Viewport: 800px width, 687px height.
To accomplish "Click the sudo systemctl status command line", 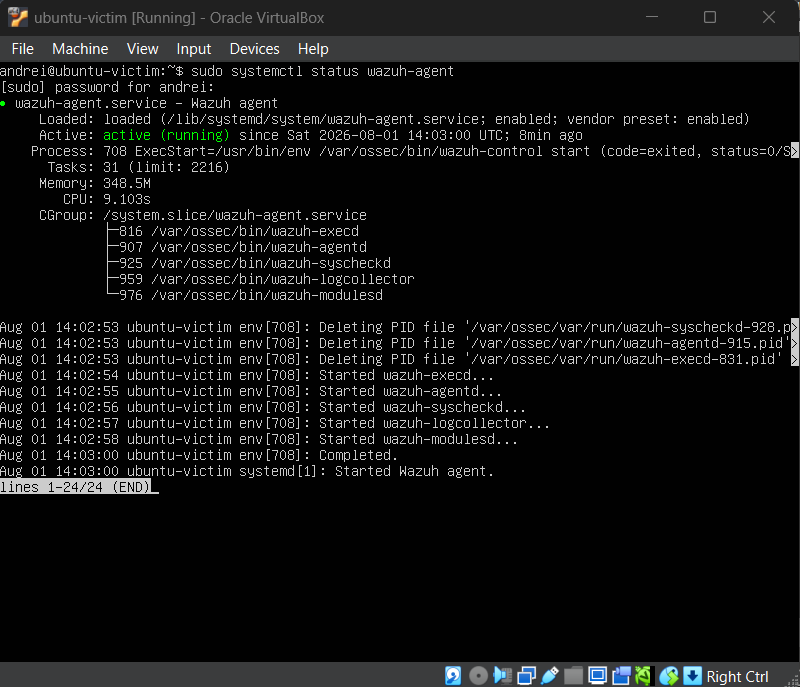I will click(x=227, y=71).
